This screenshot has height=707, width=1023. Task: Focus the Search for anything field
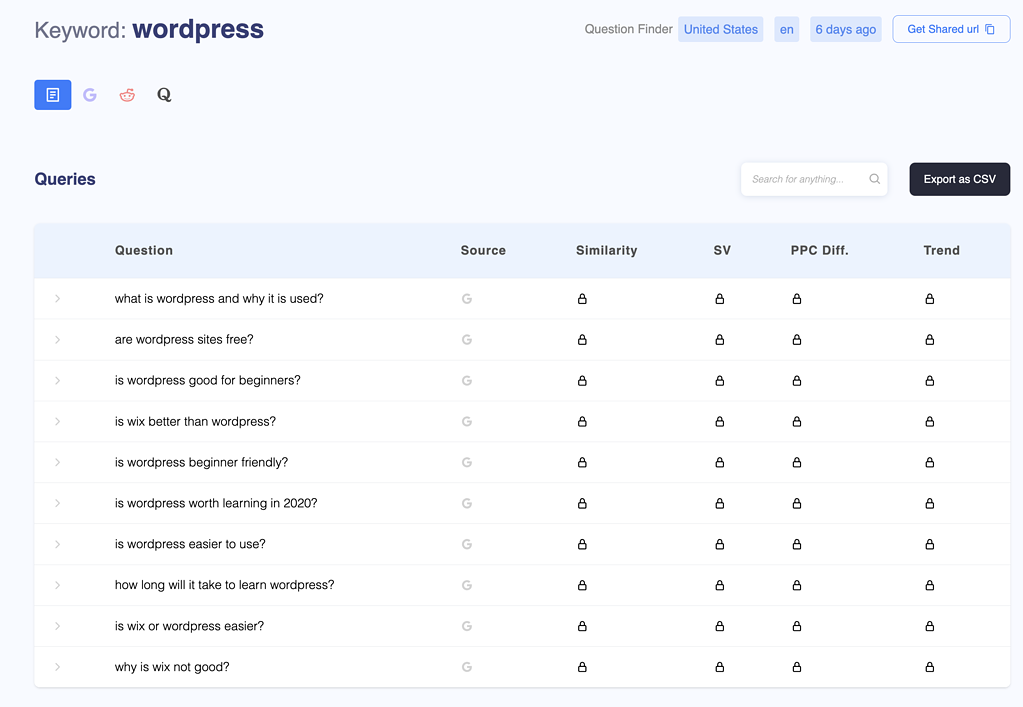pos(814,179)
